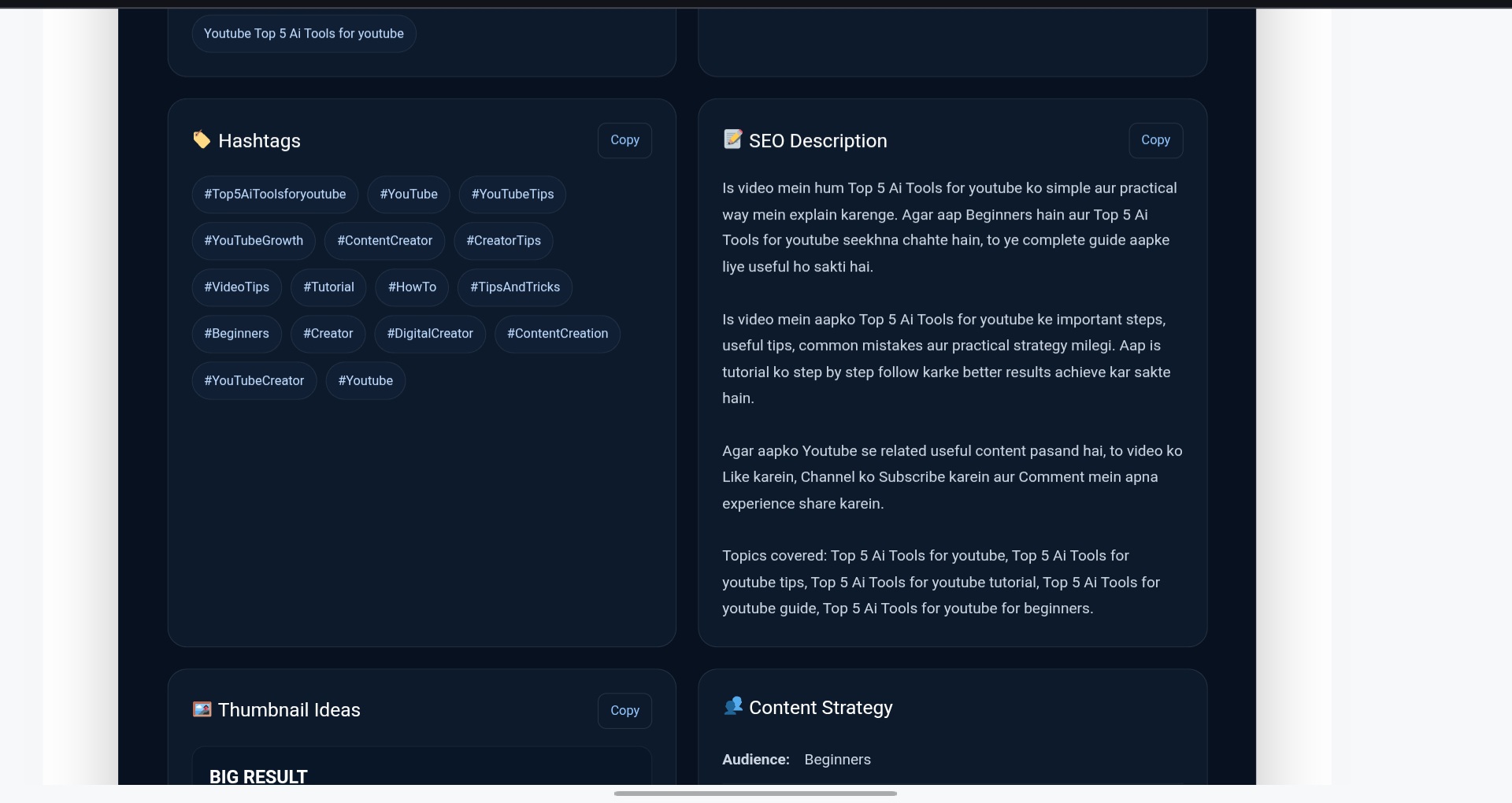The height and width of the screenshot is (803, 1512).
Task: Copy the Hashtags list
Action: [x=624, y=140]
